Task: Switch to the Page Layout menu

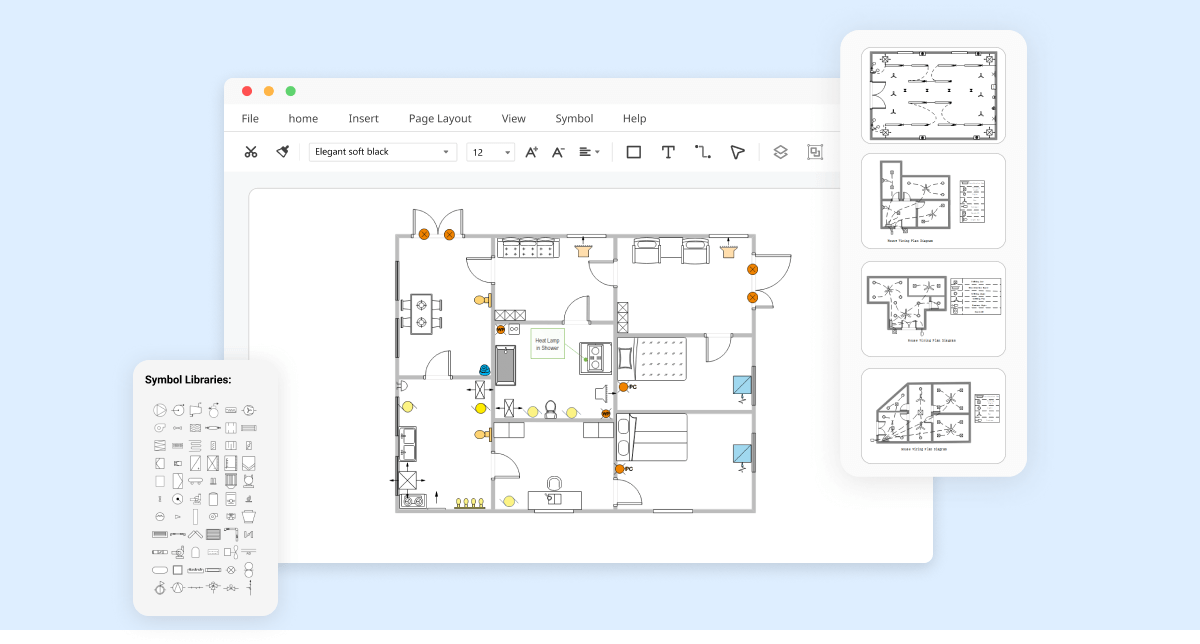Action: [x=440, y=118]
